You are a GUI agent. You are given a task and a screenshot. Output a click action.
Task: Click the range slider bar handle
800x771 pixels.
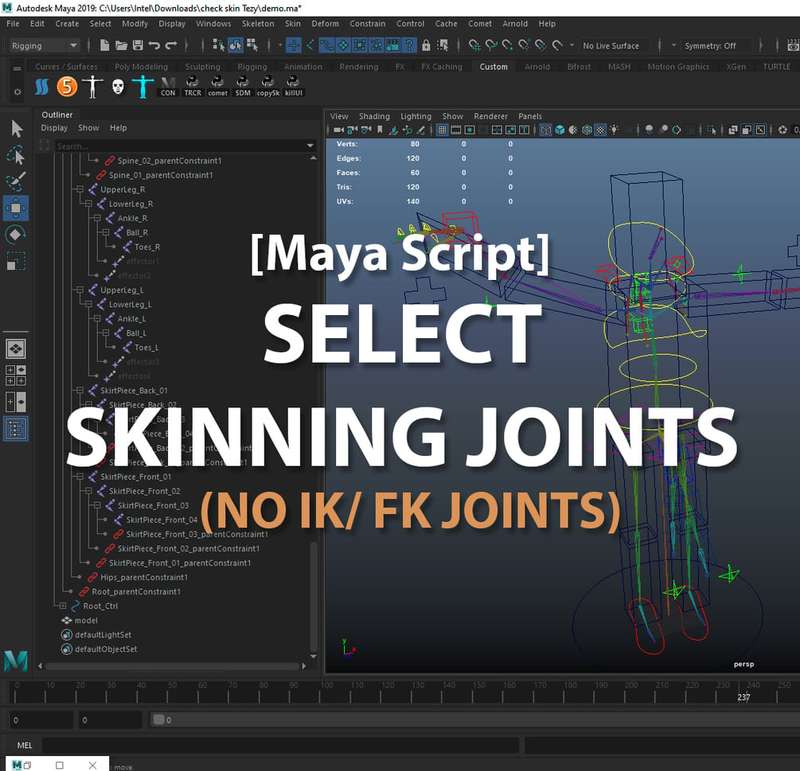tap(159, 719)
